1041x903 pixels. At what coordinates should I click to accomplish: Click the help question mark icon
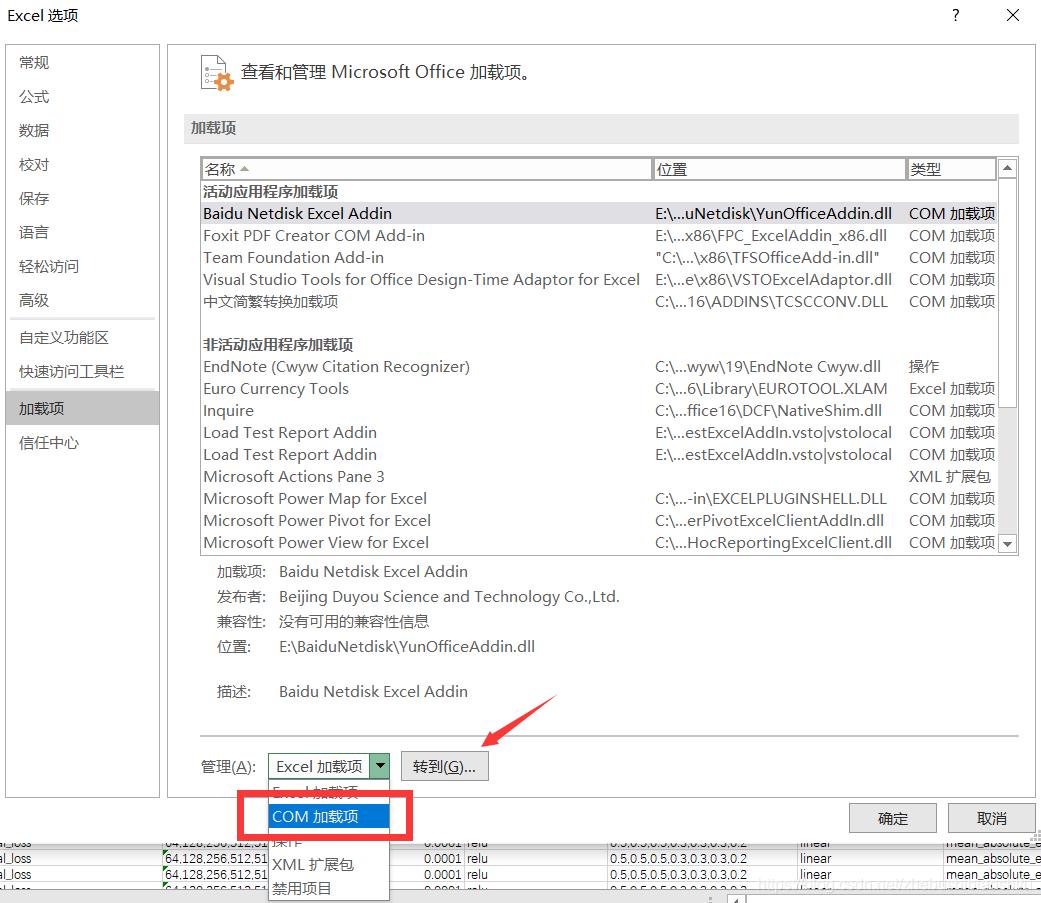point(955,15)
